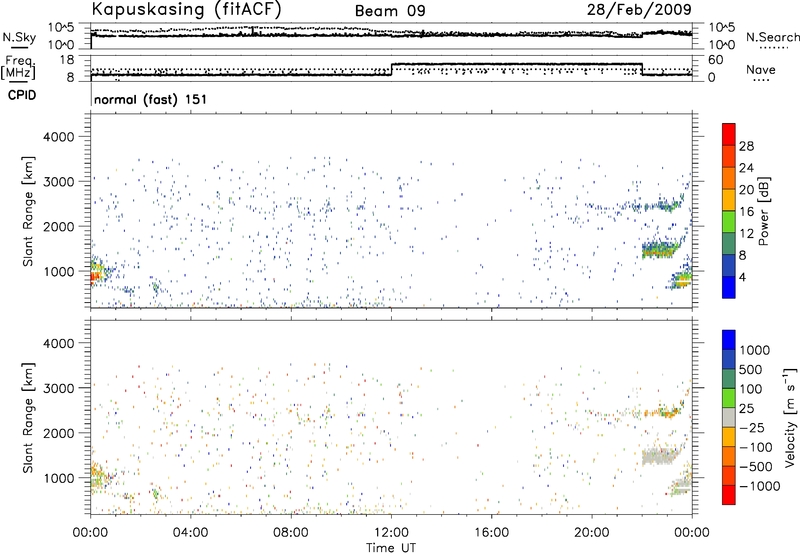Viewport: 800px width, 554px height.
Task: Click the strong red echo near 00:00 in power panel
Action: click(x=94, y=277)
